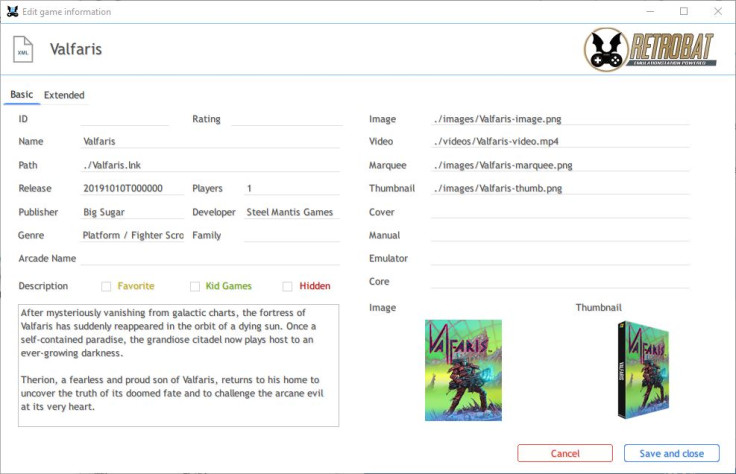This screenshot has width=736, height=474.
Task: Focus the Arcade Name field
Action: (210, 258)
